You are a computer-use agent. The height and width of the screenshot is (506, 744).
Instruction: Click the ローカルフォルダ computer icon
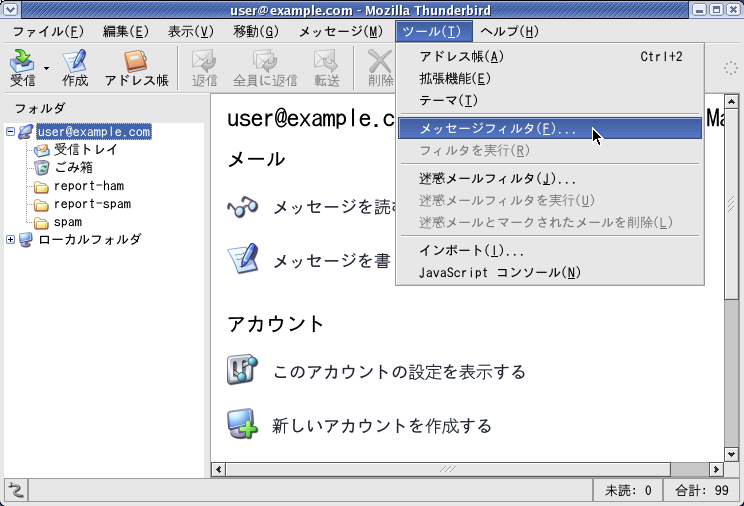(26, 239)
